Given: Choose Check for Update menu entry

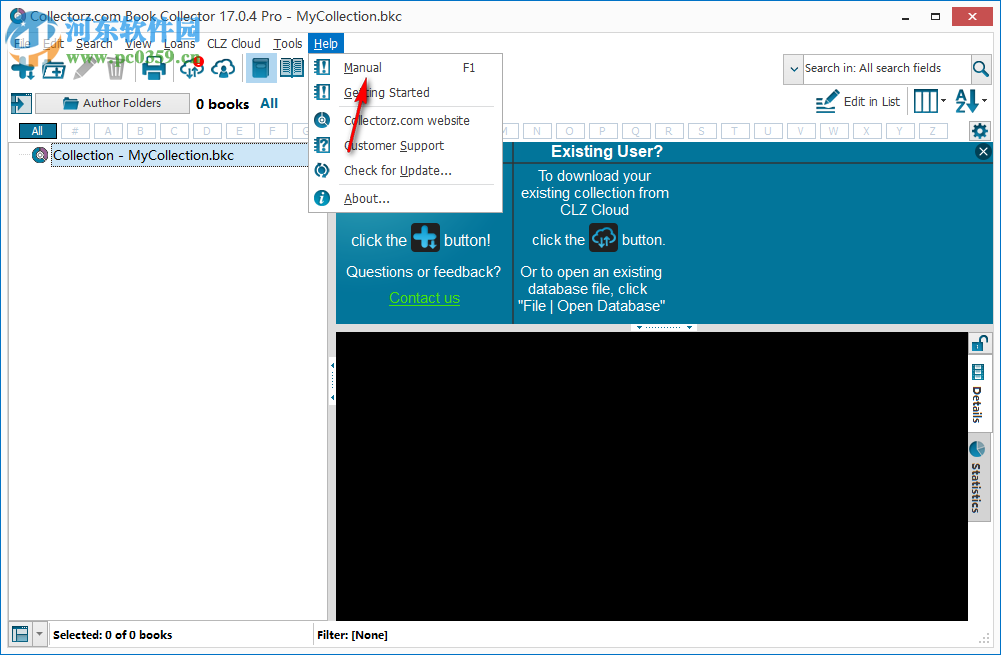Looking at the screenshot, I should point(406,170).
